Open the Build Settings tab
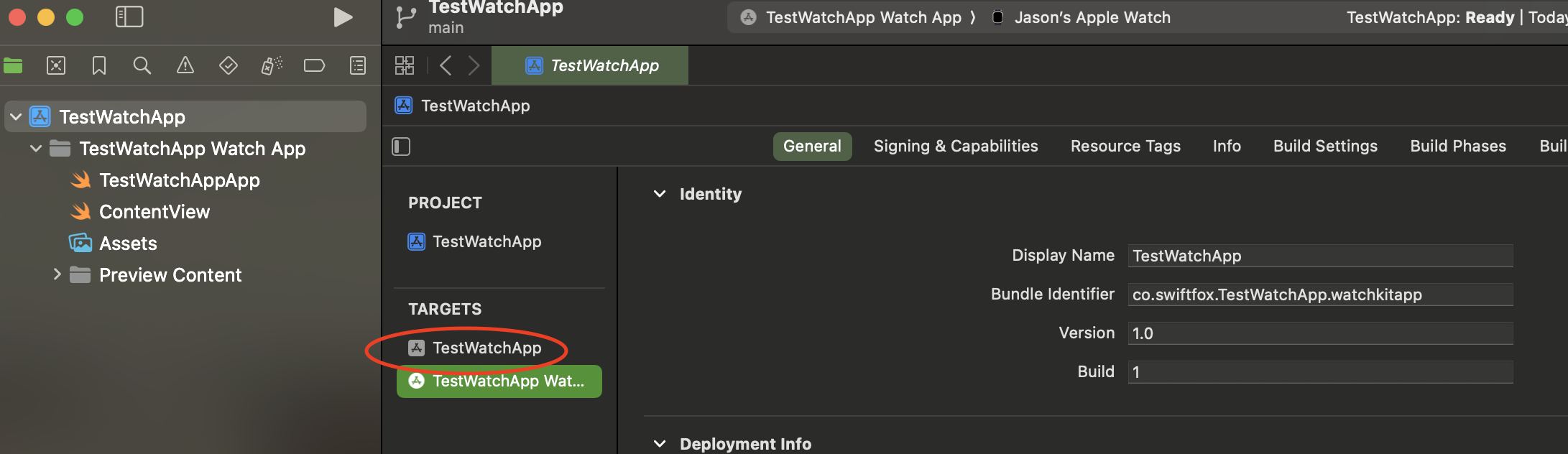The image size is (1568, 454). pos(1325,147)
